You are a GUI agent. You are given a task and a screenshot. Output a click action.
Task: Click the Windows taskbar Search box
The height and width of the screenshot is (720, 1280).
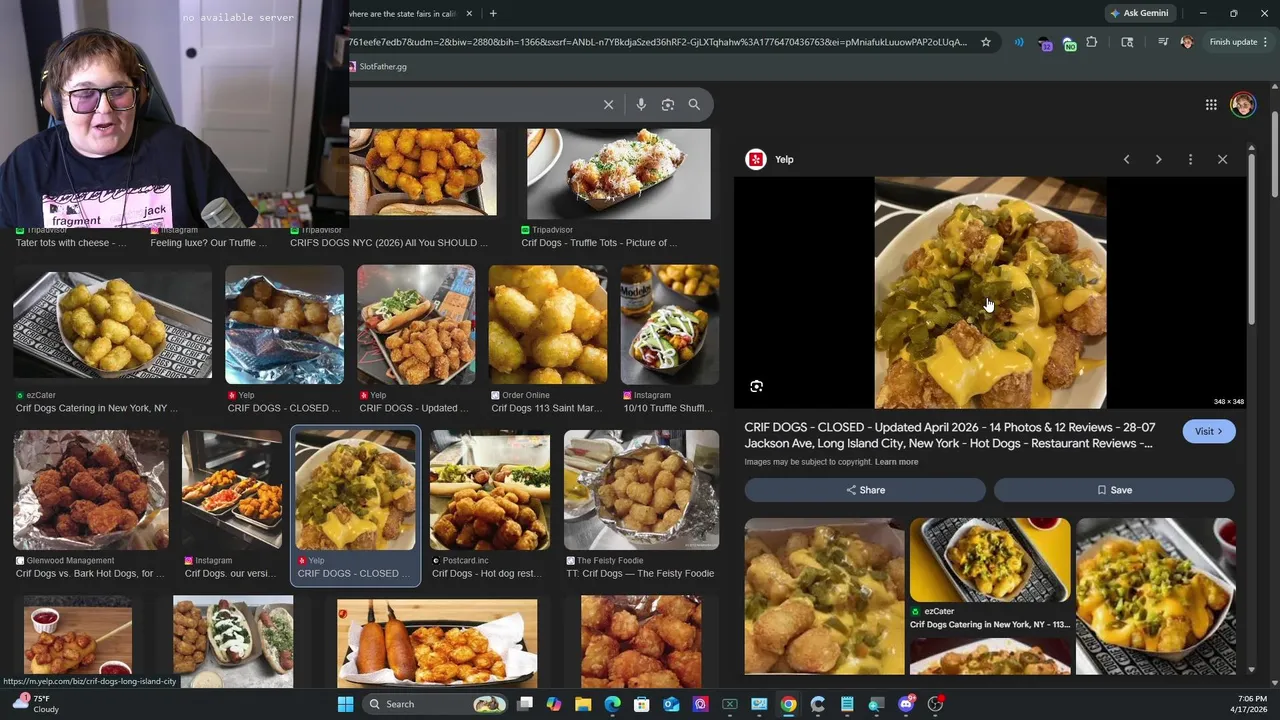coord(435,704)
